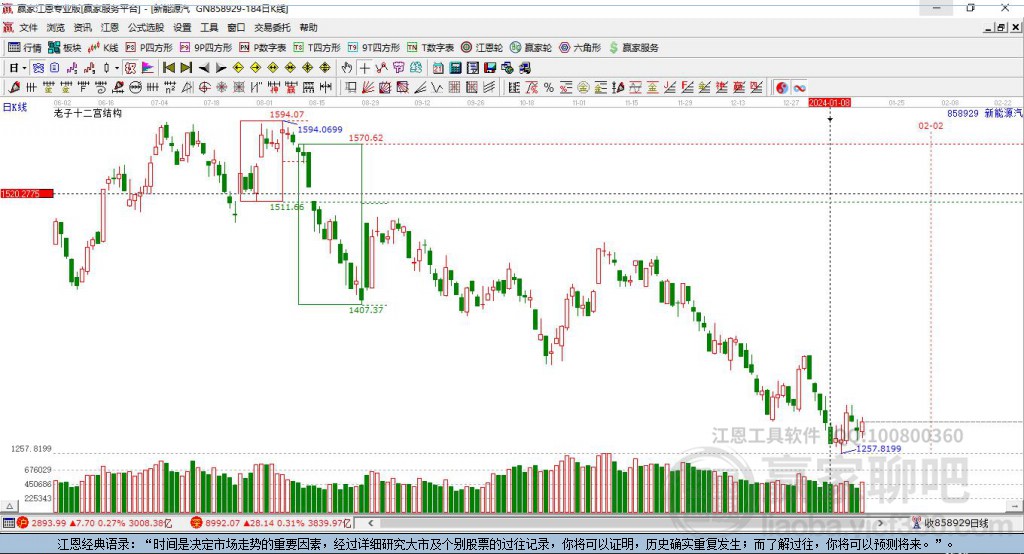Screen dimensions: 1024x554
Task: Expand the 日 period dropdown arrow
Action: pos(24,68)
